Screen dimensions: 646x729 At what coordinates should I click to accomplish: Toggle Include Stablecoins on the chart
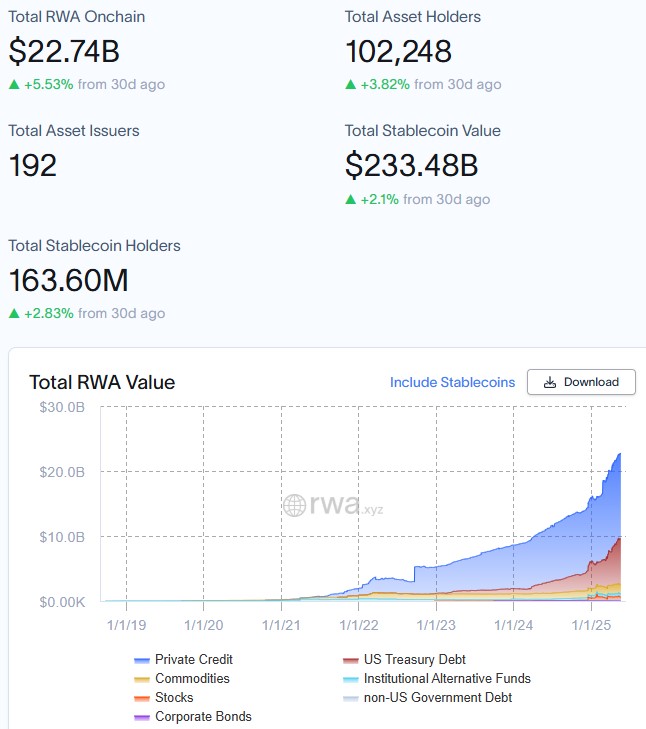tap(452, 382)
